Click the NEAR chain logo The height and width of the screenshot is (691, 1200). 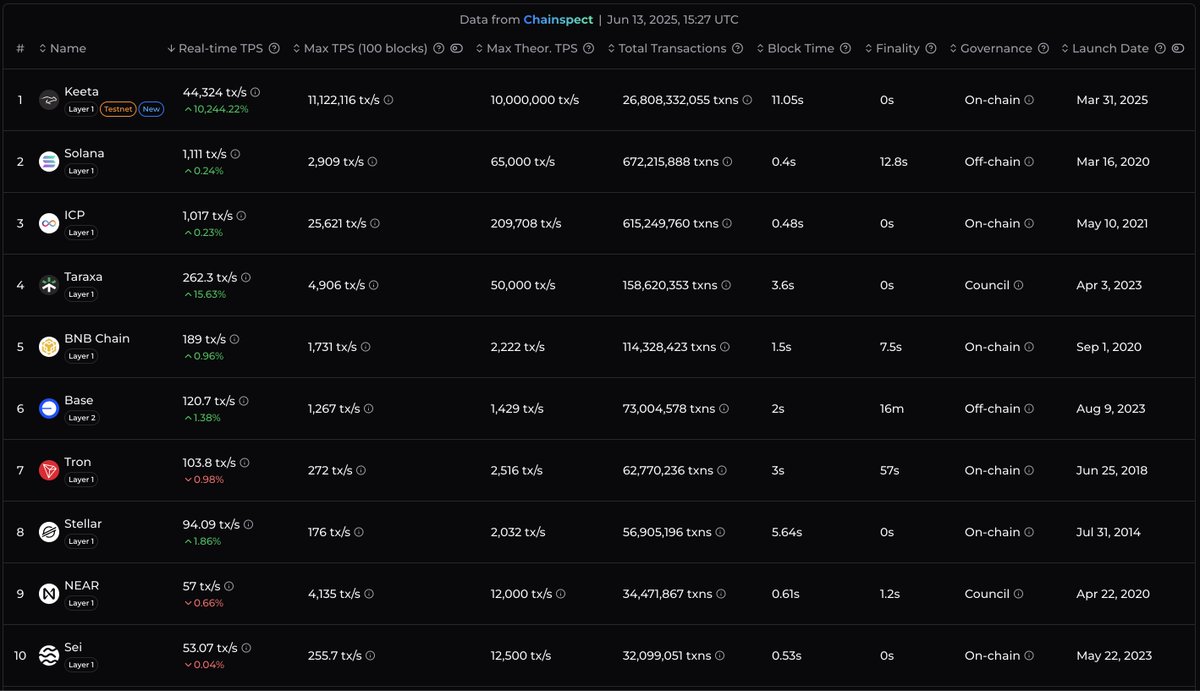(49, 594)
